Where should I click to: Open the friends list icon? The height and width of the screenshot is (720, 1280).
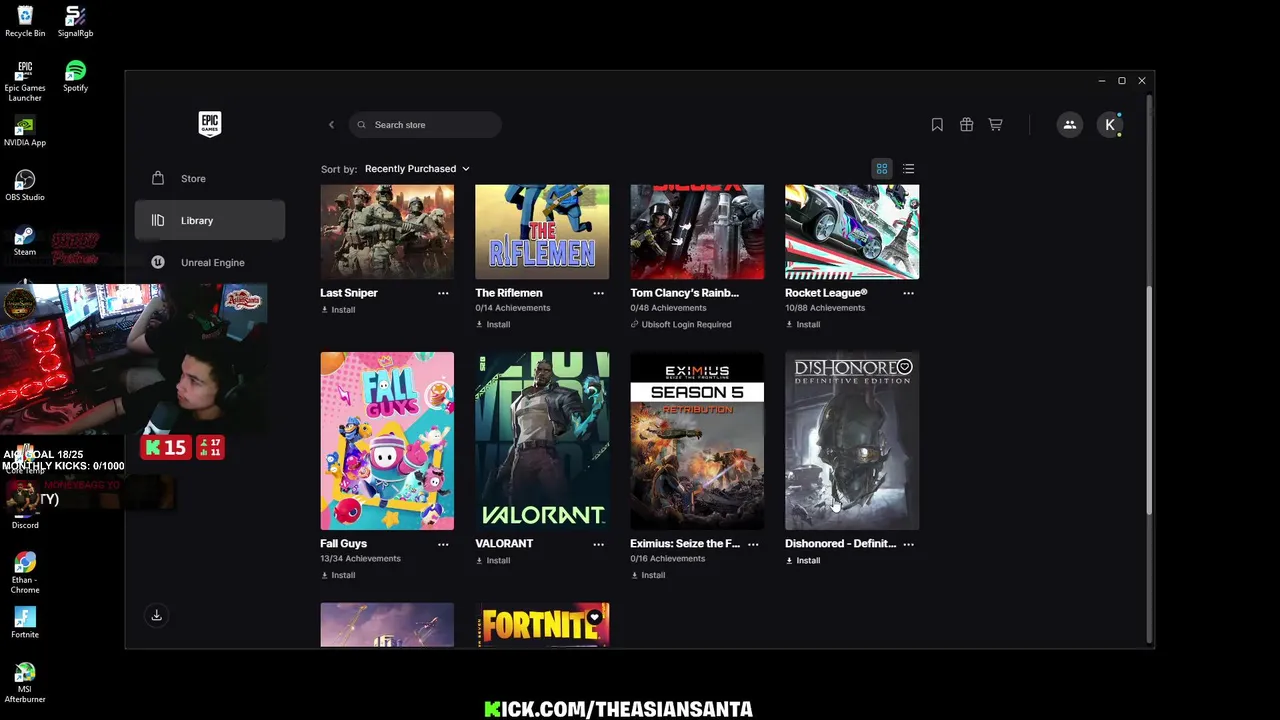pos(1069,125)
